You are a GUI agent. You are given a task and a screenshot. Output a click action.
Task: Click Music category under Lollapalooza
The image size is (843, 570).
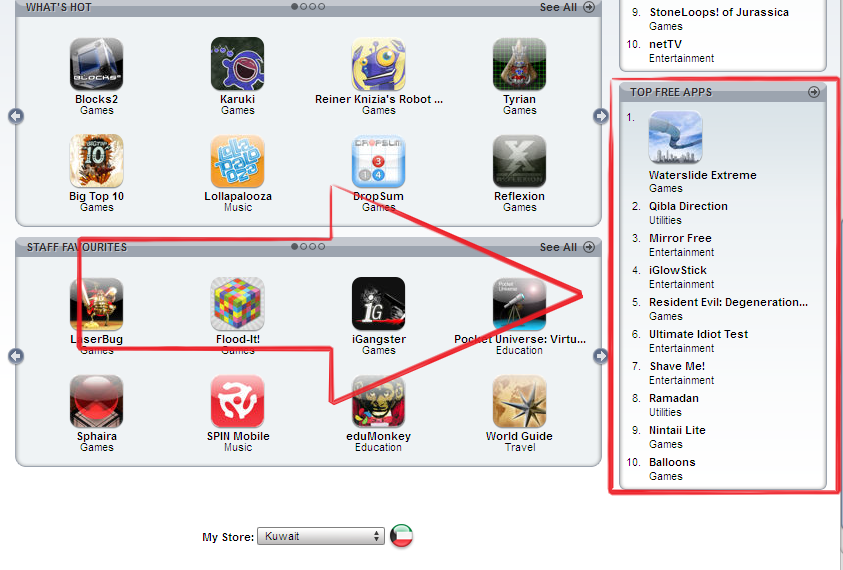click(x=238, y=207)
